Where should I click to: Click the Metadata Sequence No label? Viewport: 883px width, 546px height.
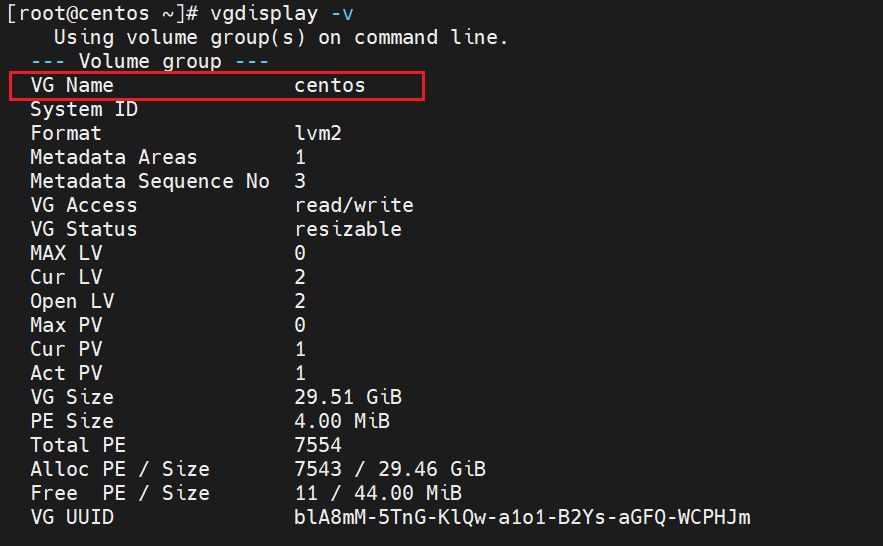(150, 181)
